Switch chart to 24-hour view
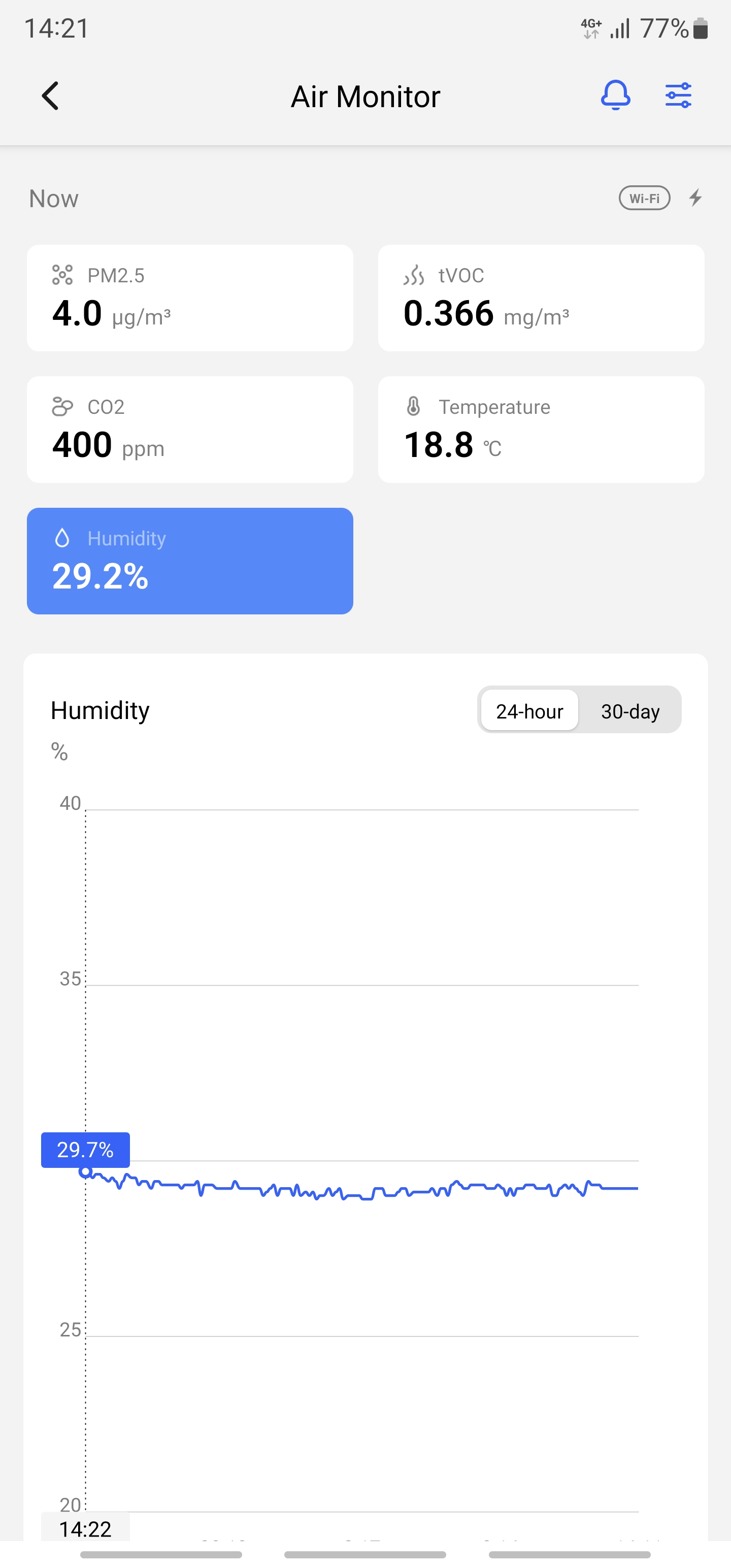The width and height of the screenshot is (731, 1568). 529,711
